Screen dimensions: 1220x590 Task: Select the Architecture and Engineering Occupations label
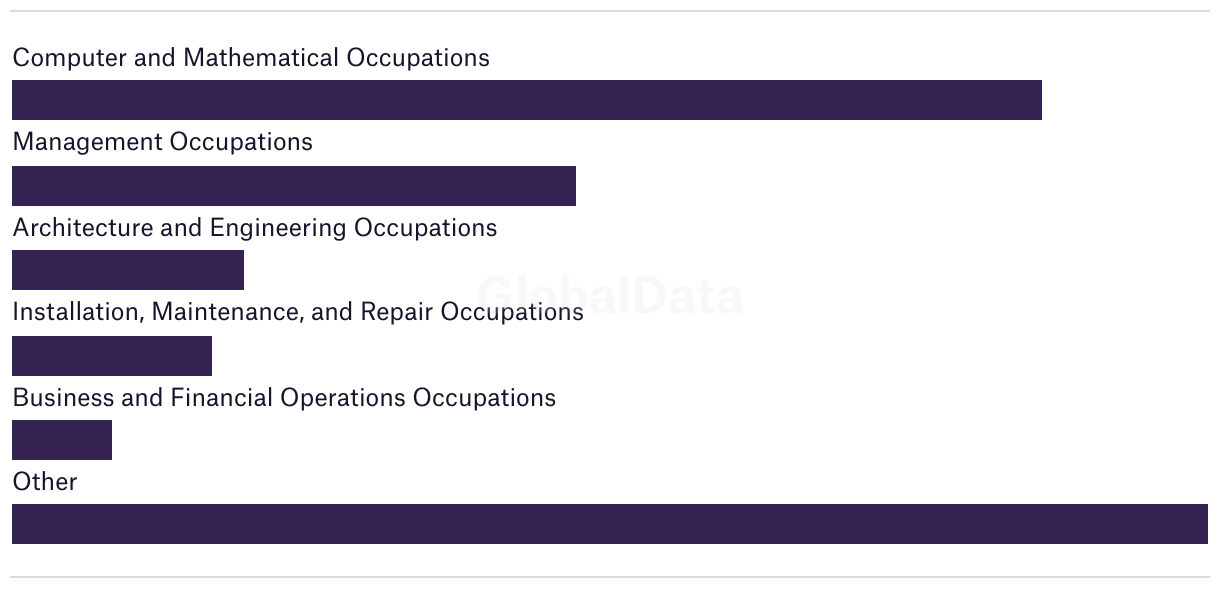pyautogui.click(x=255, y=228)
